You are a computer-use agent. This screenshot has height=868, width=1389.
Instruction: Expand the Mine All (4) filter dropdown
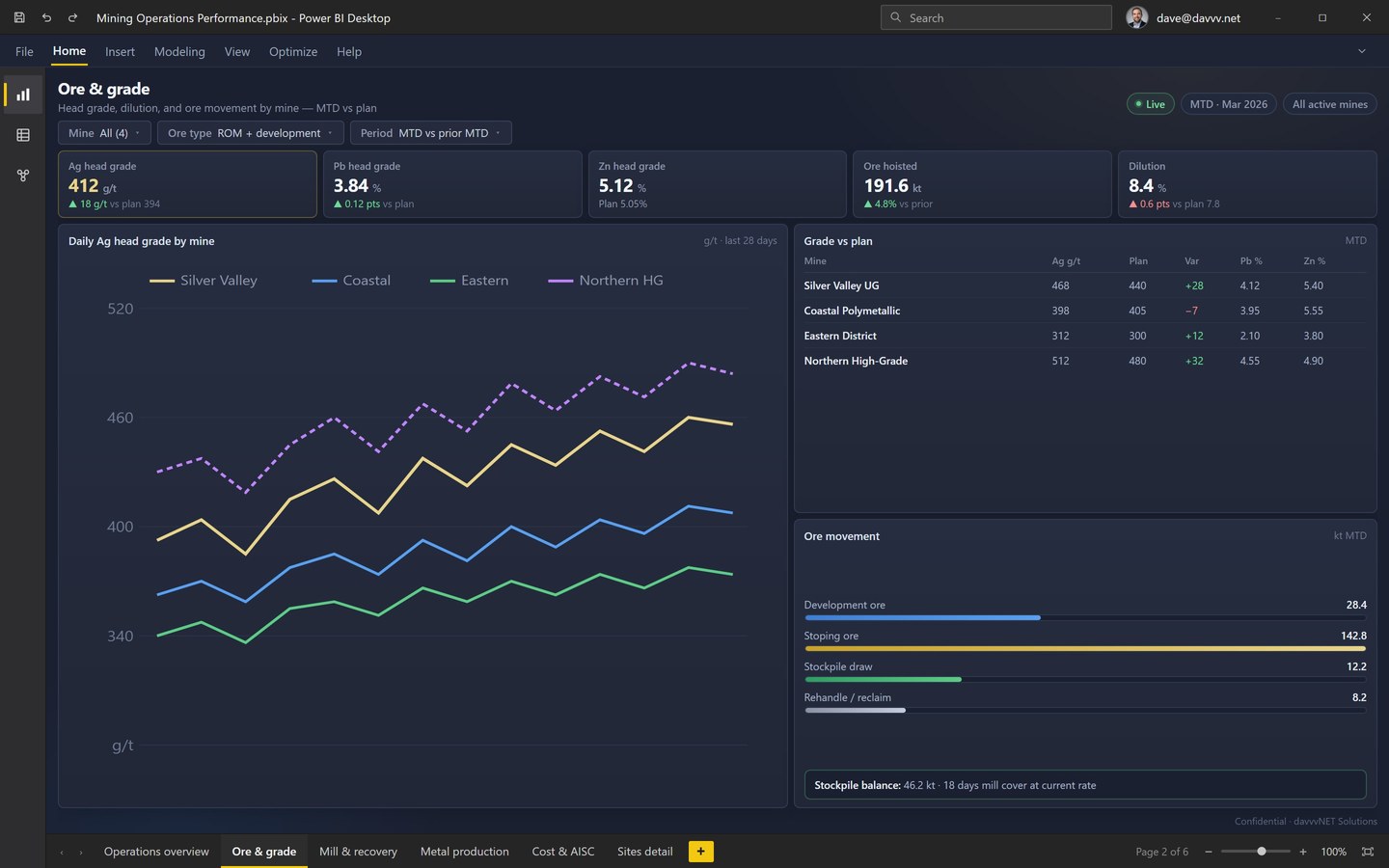coord(104,133)
